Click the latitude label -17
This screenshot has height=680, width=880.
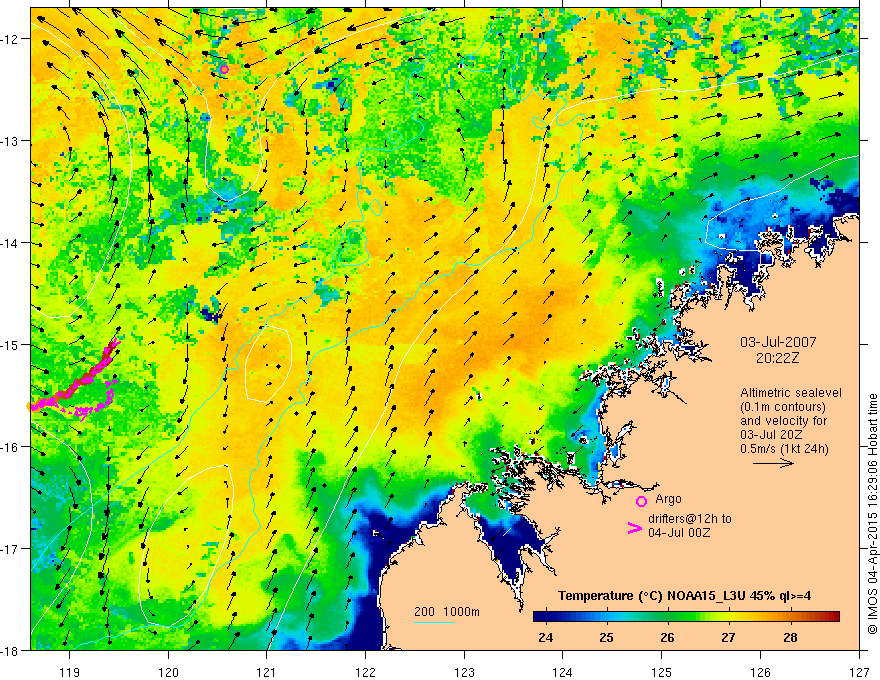[x=10, y=549]
